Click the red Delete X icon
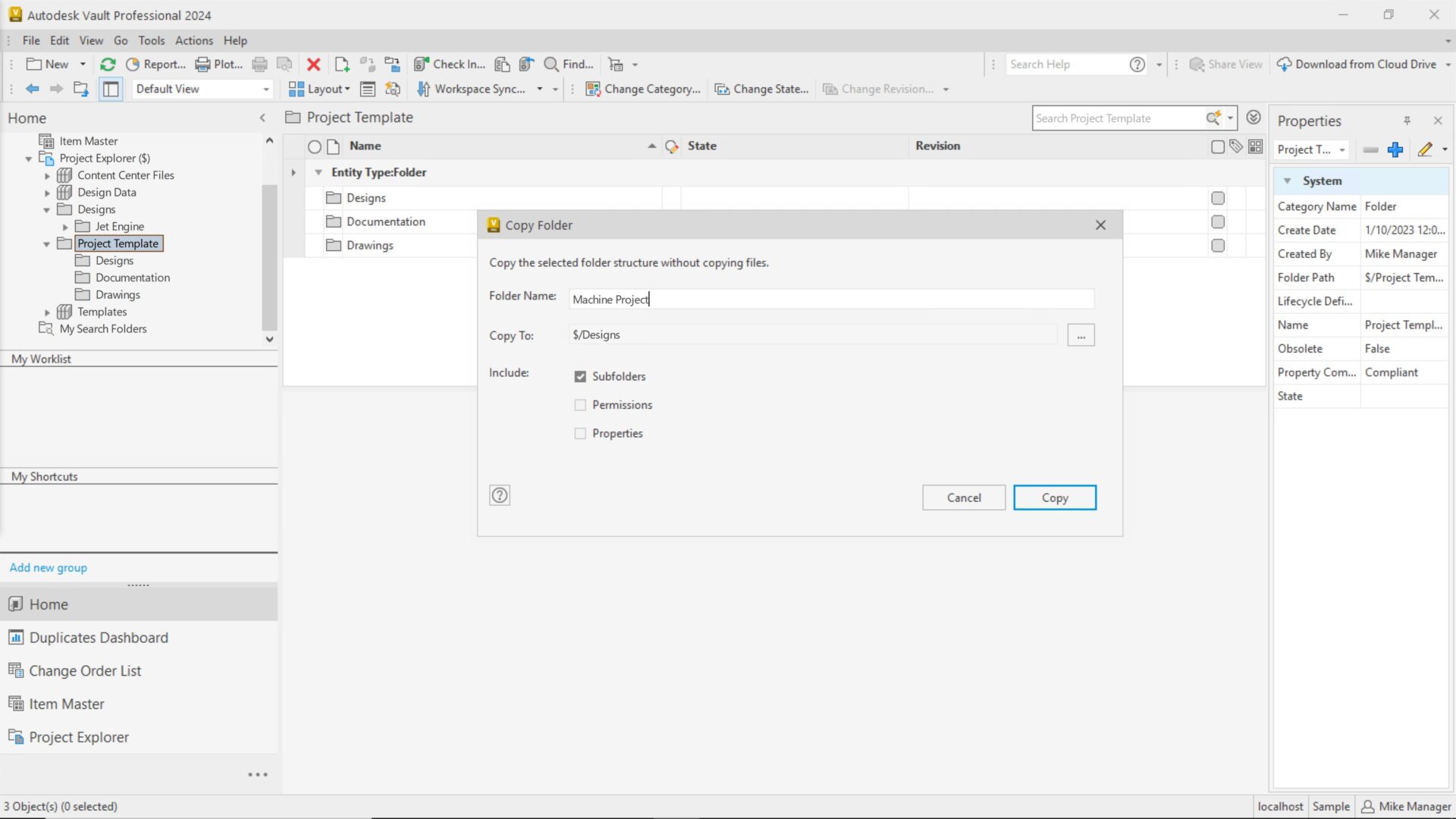Image resolution: width=1456 pixels, height=819 pixels. (x=313, y=64)
